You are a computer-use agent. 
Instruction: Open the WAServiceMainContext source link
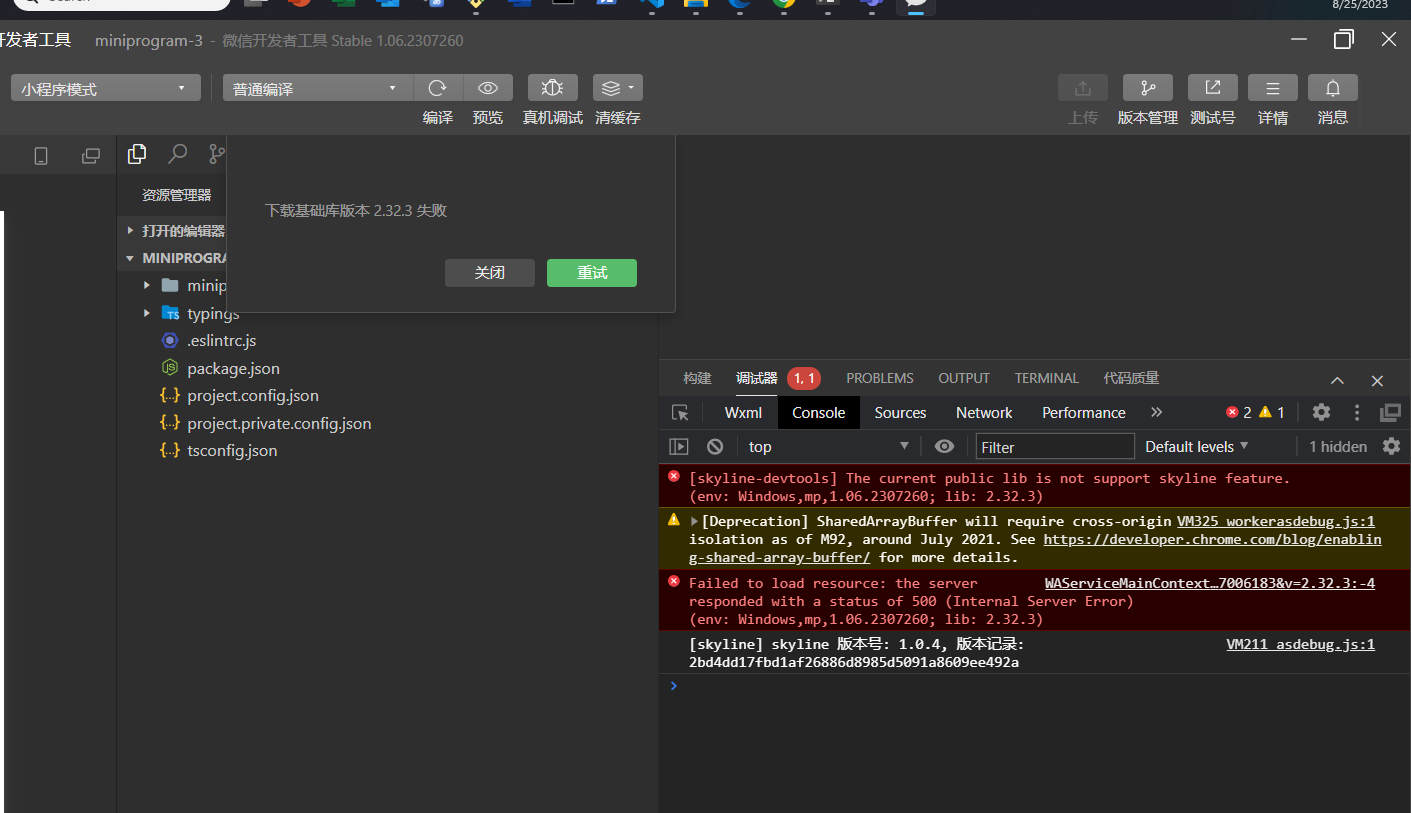tap(1210, 583)
